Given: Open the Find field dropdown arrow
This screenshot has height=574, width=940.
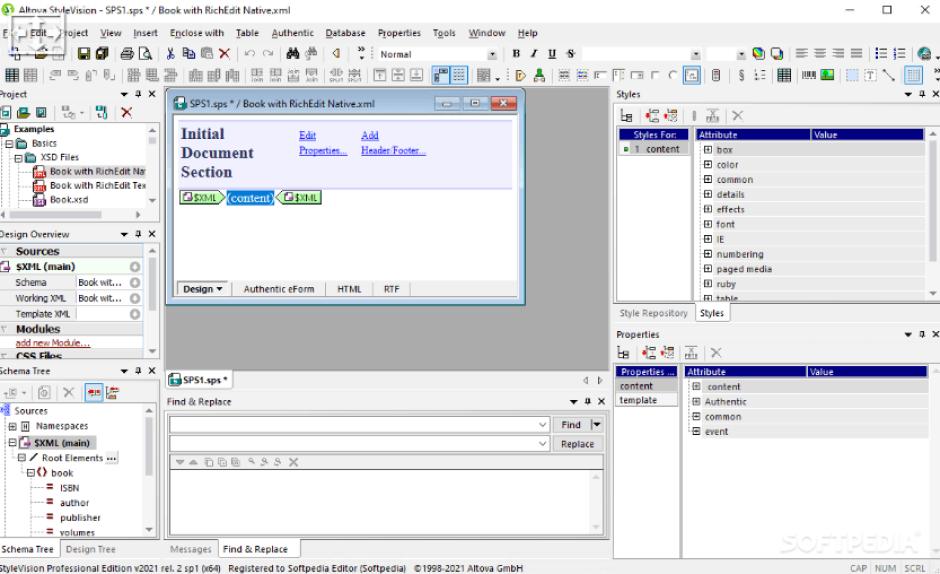Looking at the screenshot, I should (543, 425).
